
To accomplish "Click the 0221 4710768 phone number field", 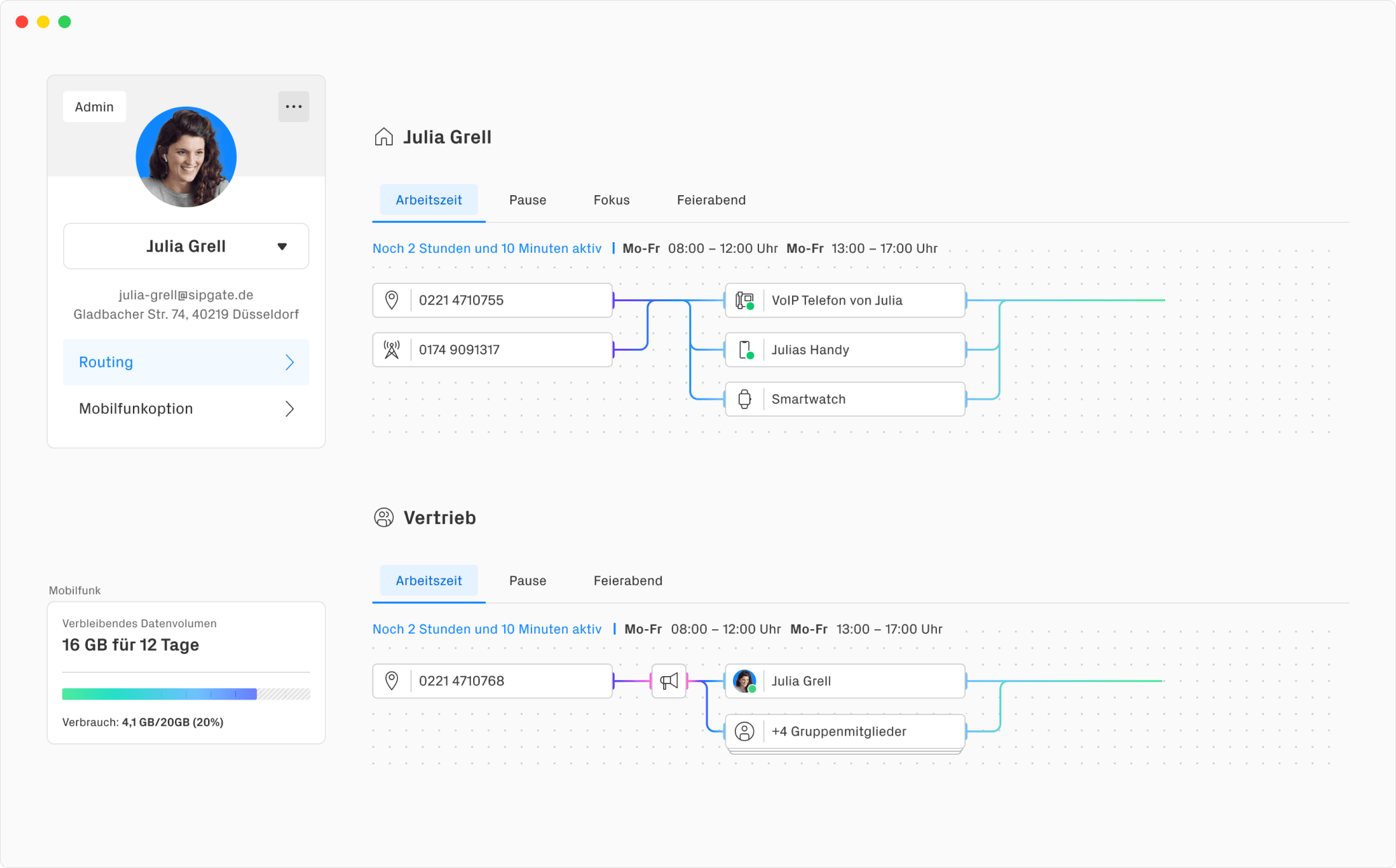I will pyautogui.click(x=510, y=681).
